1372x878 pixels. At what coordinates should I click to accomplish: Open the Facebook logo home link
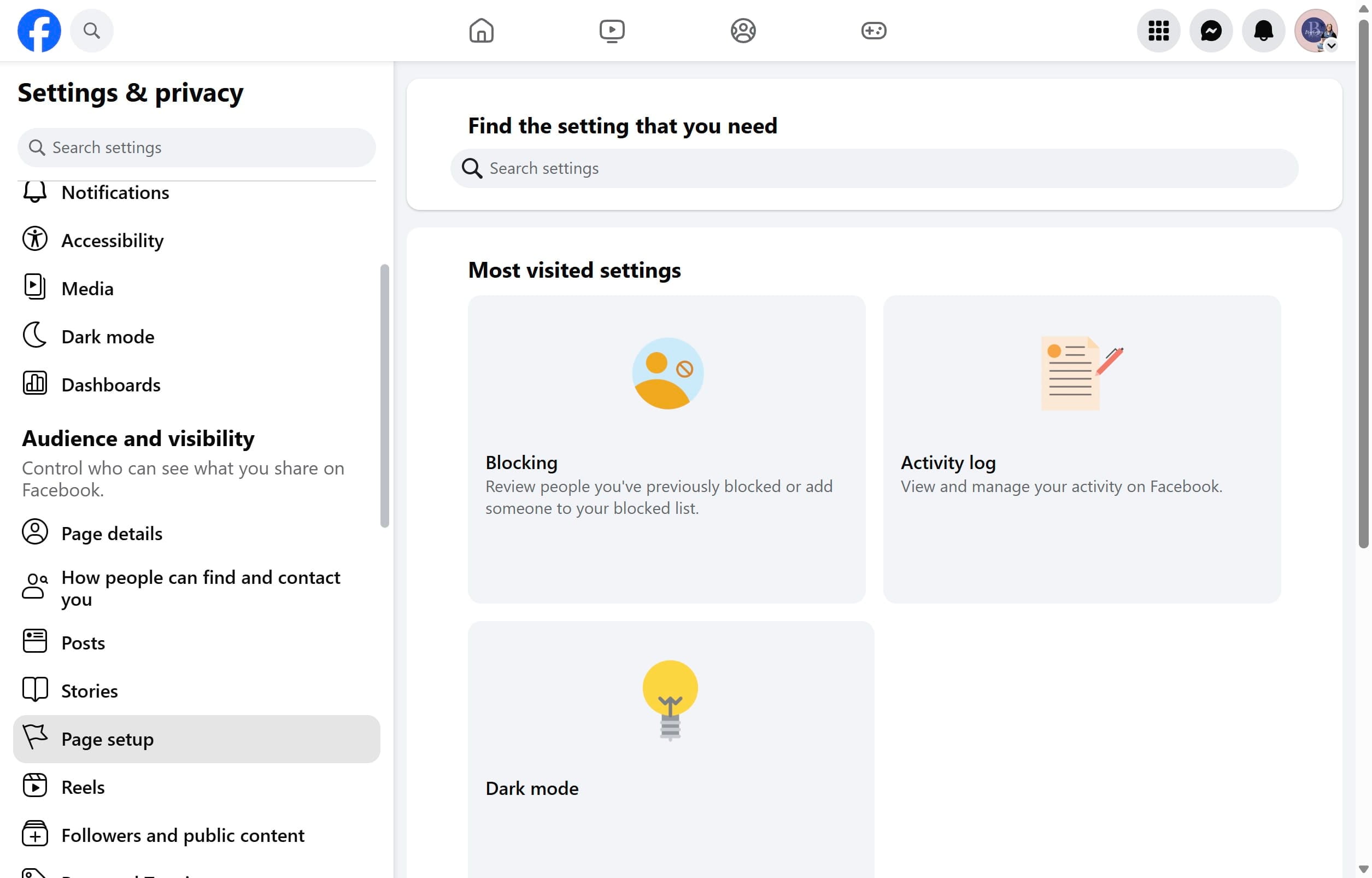pyautogui.click(x=39, y=30)
